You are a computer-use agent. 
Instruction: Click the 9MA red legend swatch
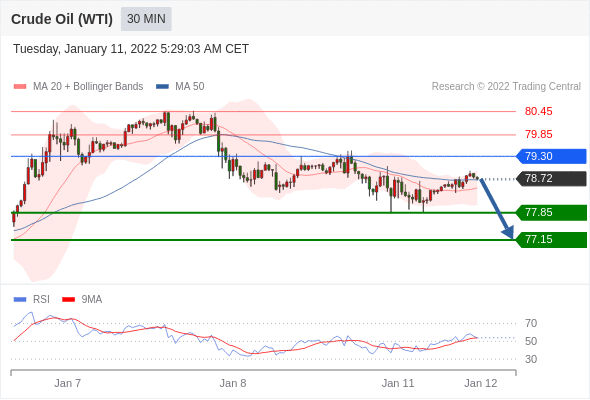[68, 300]
